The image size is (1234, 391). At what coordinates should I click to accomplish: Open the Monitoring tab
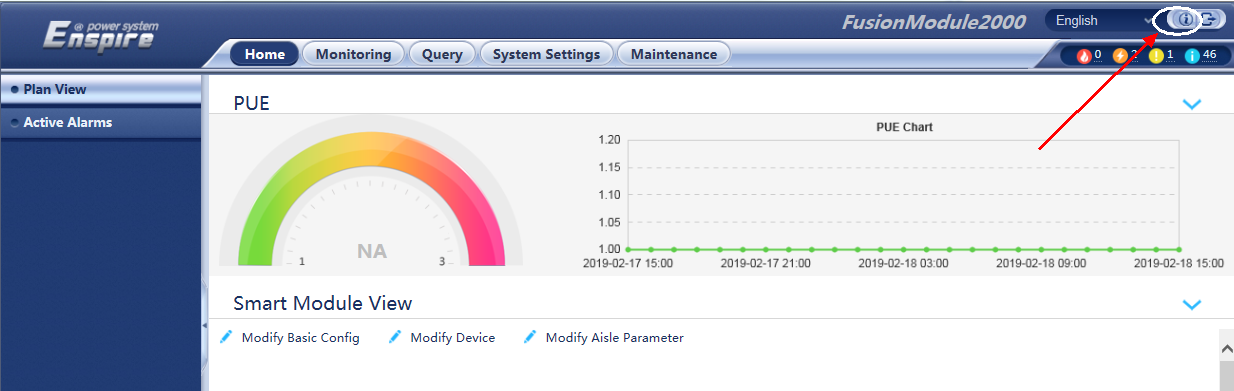(x=353, y=54)
